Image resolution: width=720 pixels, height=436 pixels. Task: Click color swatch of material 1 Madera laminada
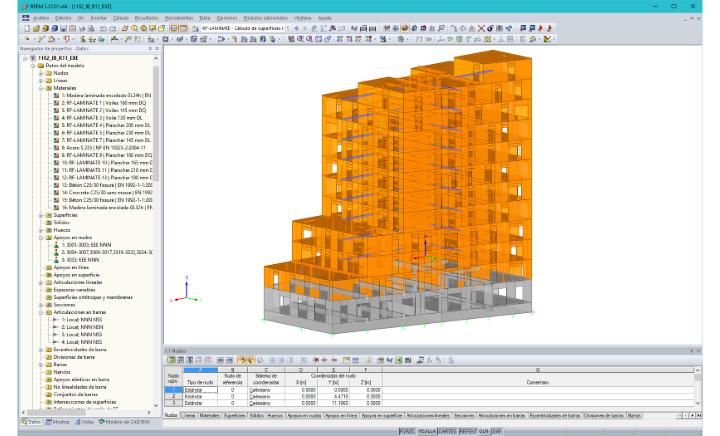[56, 95]
